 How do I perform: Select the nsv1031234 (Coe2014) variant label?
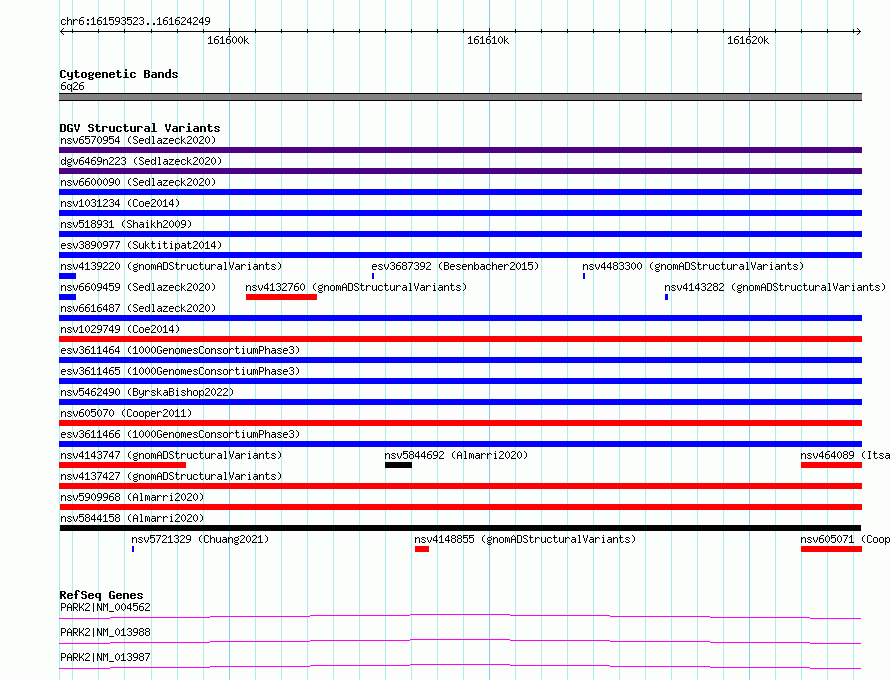tap(120, 203)
